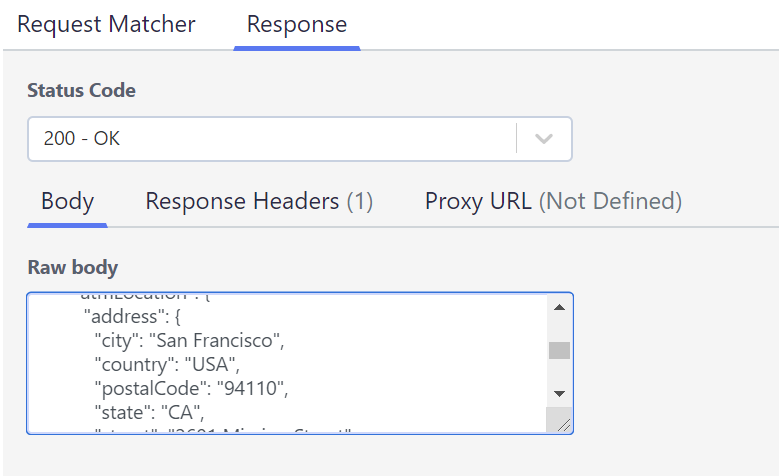The width and height of the screenshot is (779, 476).
Task: Click the scroll-up arrow of Raw body
Action: (x=559, y=308)
